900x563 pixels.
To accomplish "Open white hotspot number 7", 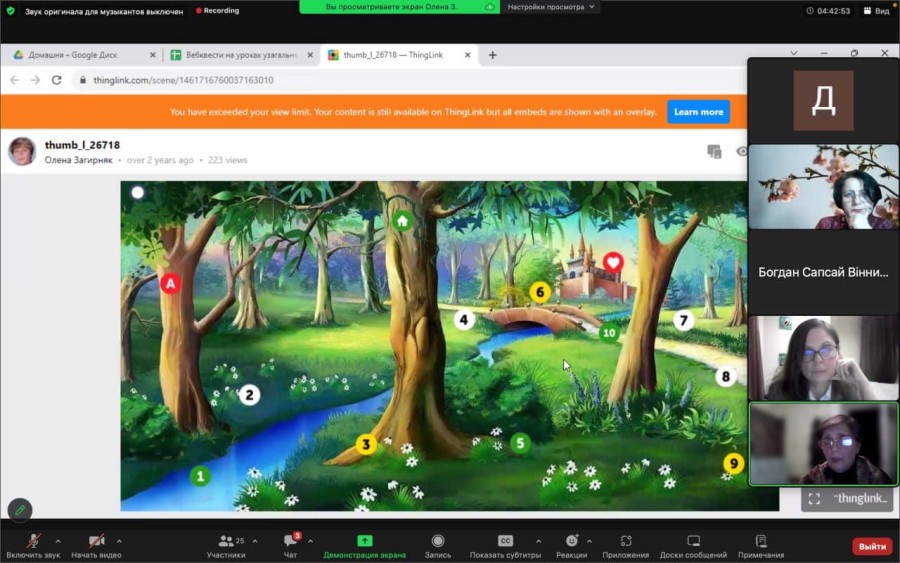I will coord(683,320).
